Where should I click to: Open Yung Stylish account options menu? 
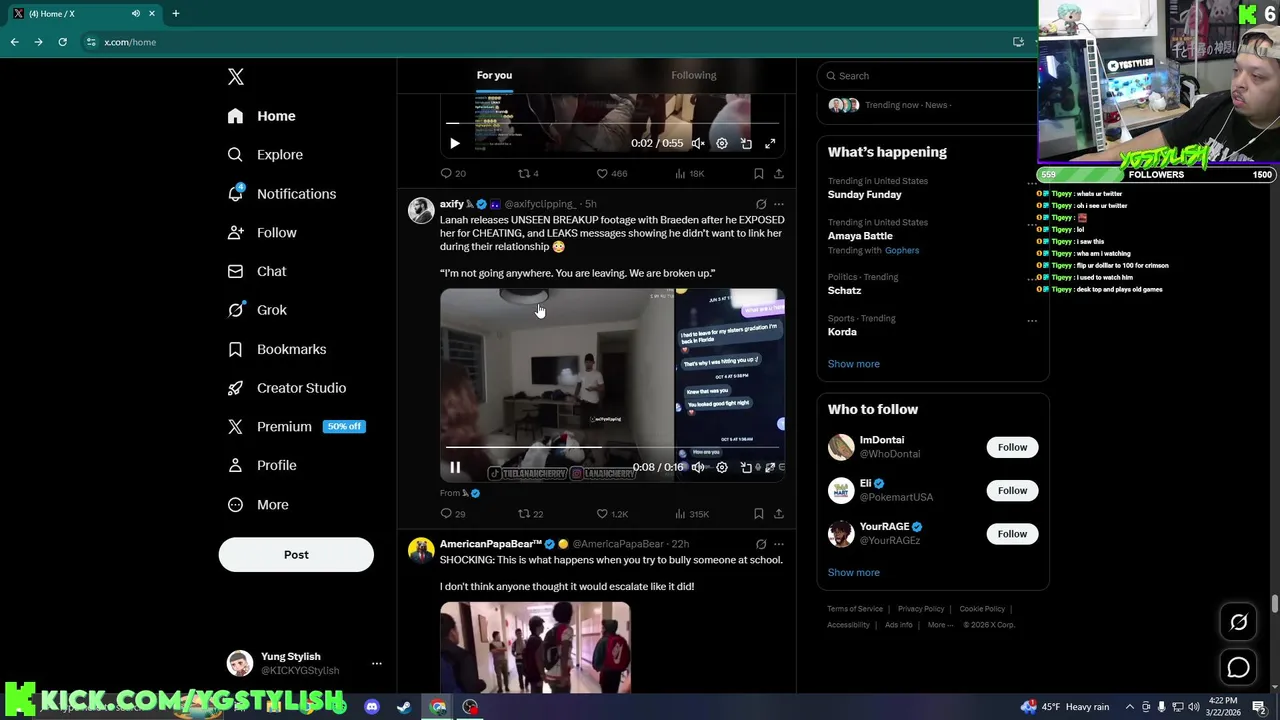coord(376,663)
